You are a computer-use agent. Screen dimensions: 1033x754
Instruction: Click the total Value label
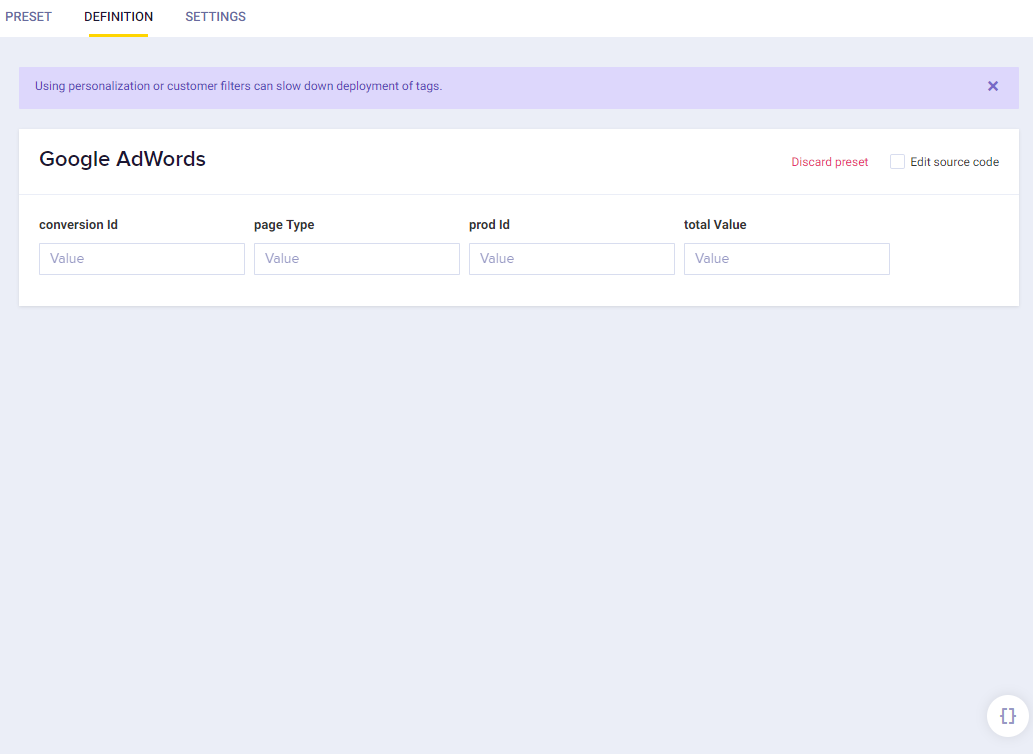(x=715, y=225)
